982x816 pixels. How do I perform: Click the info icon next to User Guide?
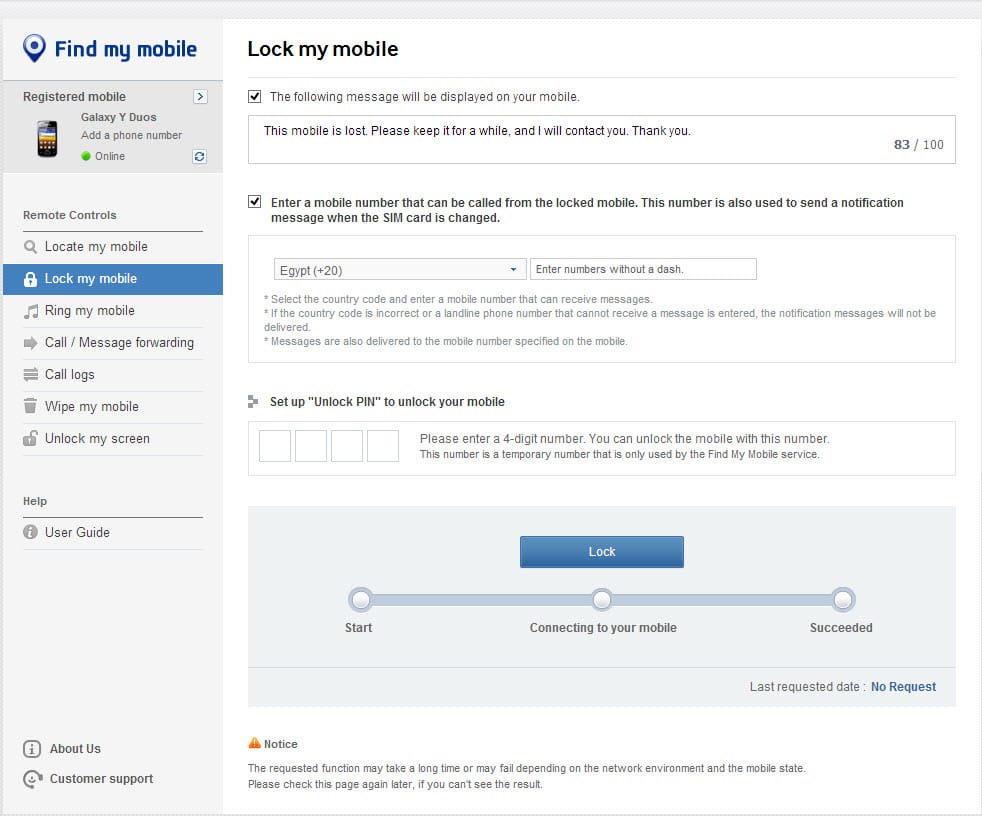point(31,533)
